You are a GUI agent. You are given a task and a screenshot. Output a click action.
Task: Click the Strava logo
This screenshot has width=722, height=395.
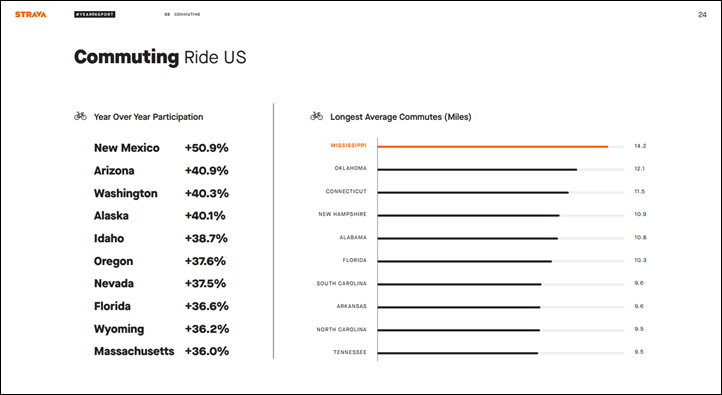click(x=30, y=14)
